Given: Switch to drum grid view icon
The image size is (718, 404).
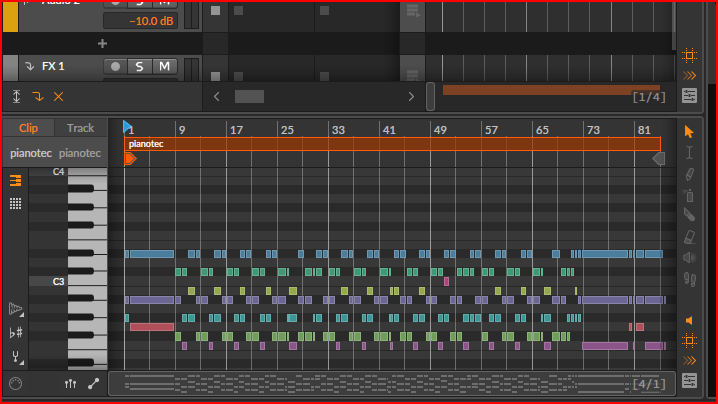Looking at the screenshot, I should click(x=16, y=203).
